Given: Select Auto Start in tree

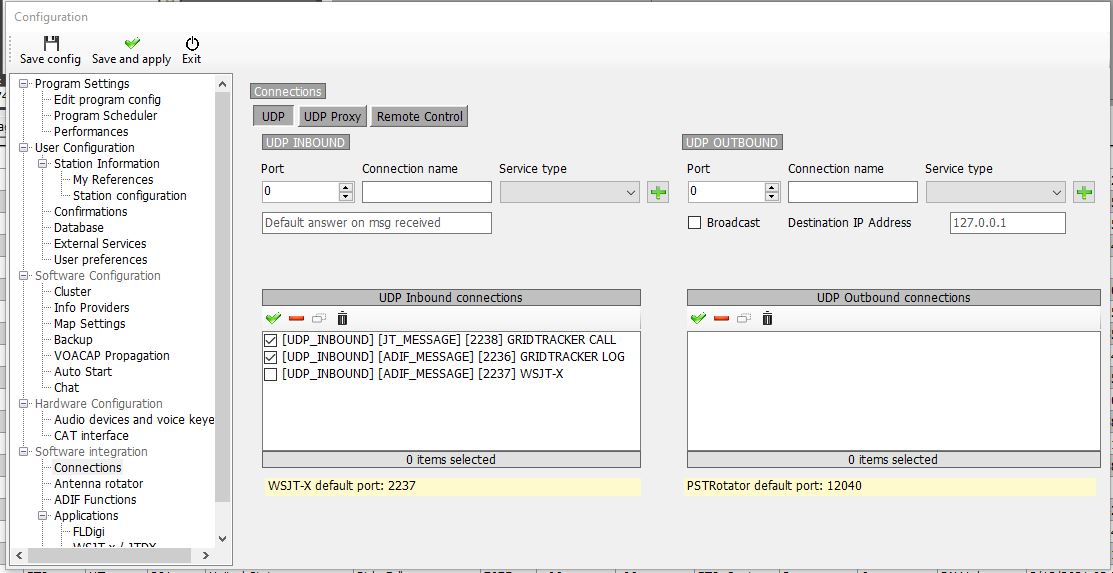Looking at the screenshot, I should (x=83, y=372).
